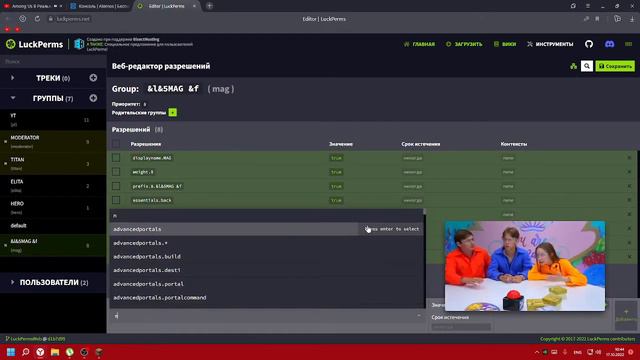
Task: Open the Discord icon link
Action: click(609, 44)
